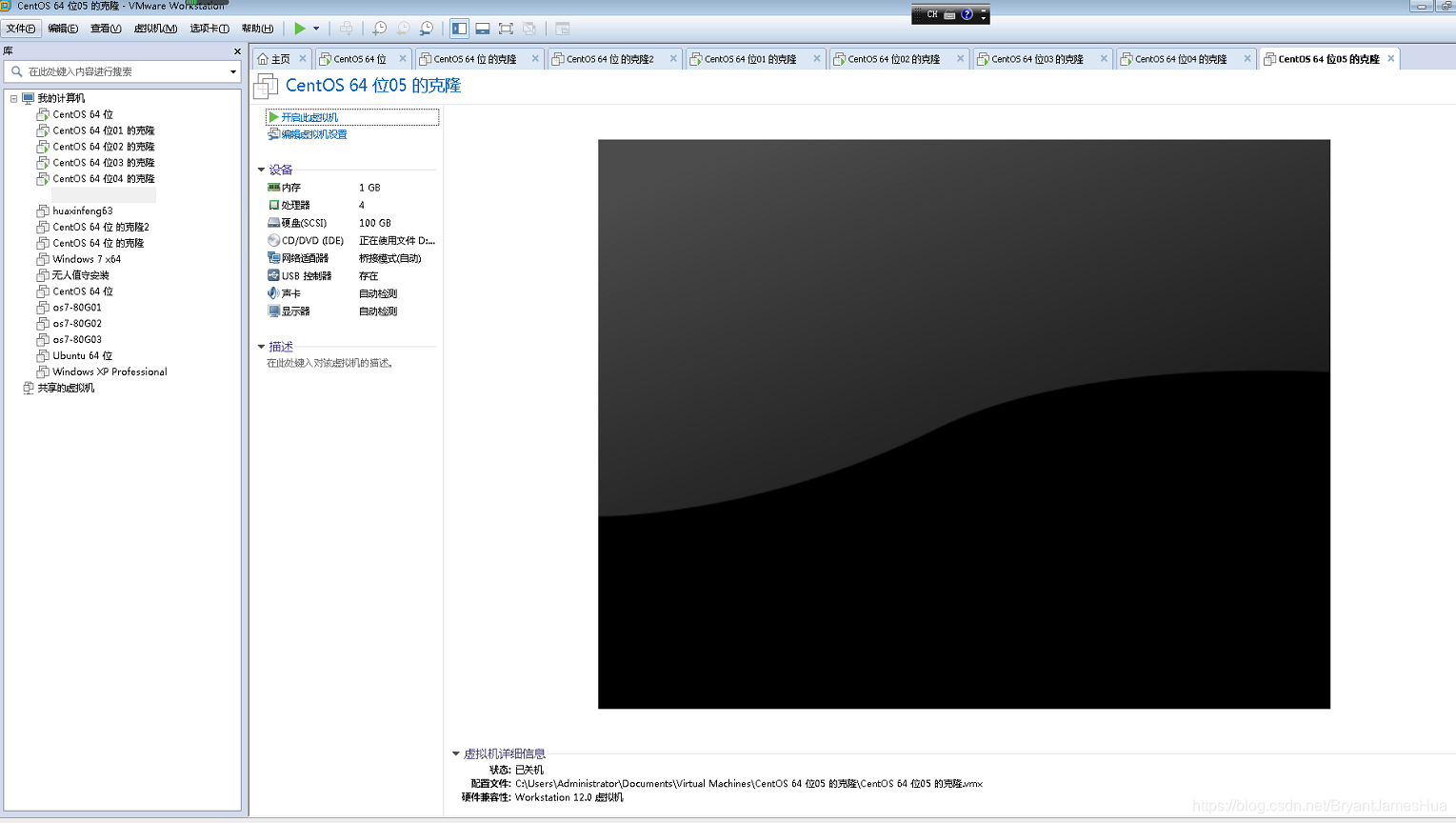The height and width of the screenshot is (823, 1456).
Task: Click the revert snapshot toolbar icon
Action: 403,28
